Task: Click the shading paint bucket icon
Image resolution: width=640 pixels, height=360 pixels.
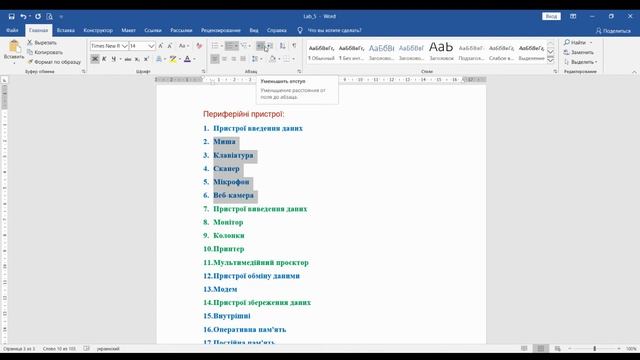Action: coord(272,59)
